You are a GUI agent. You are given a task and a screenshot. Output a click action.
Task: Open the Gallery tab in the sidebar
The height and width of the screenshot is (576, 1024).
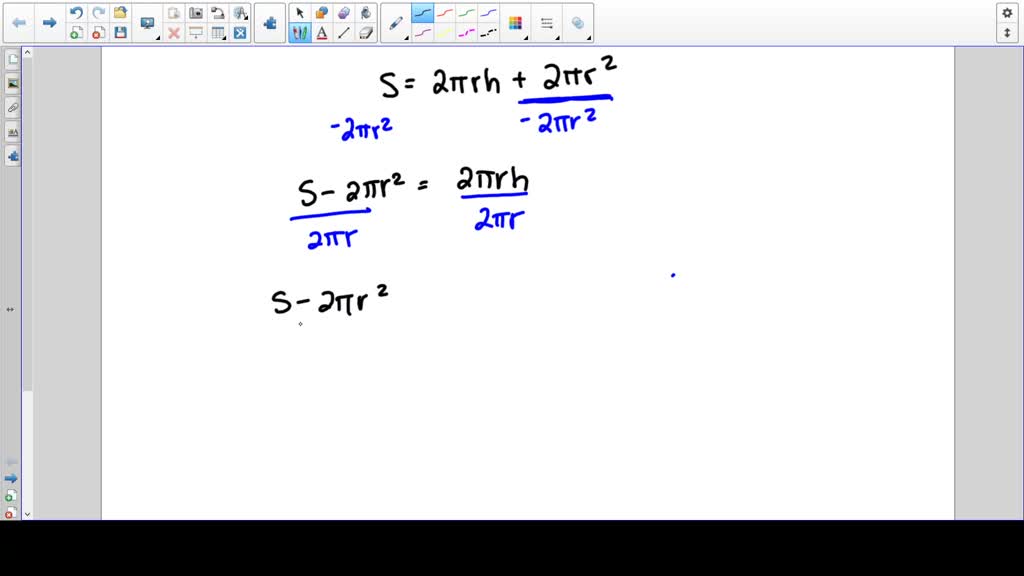point(11,84)
